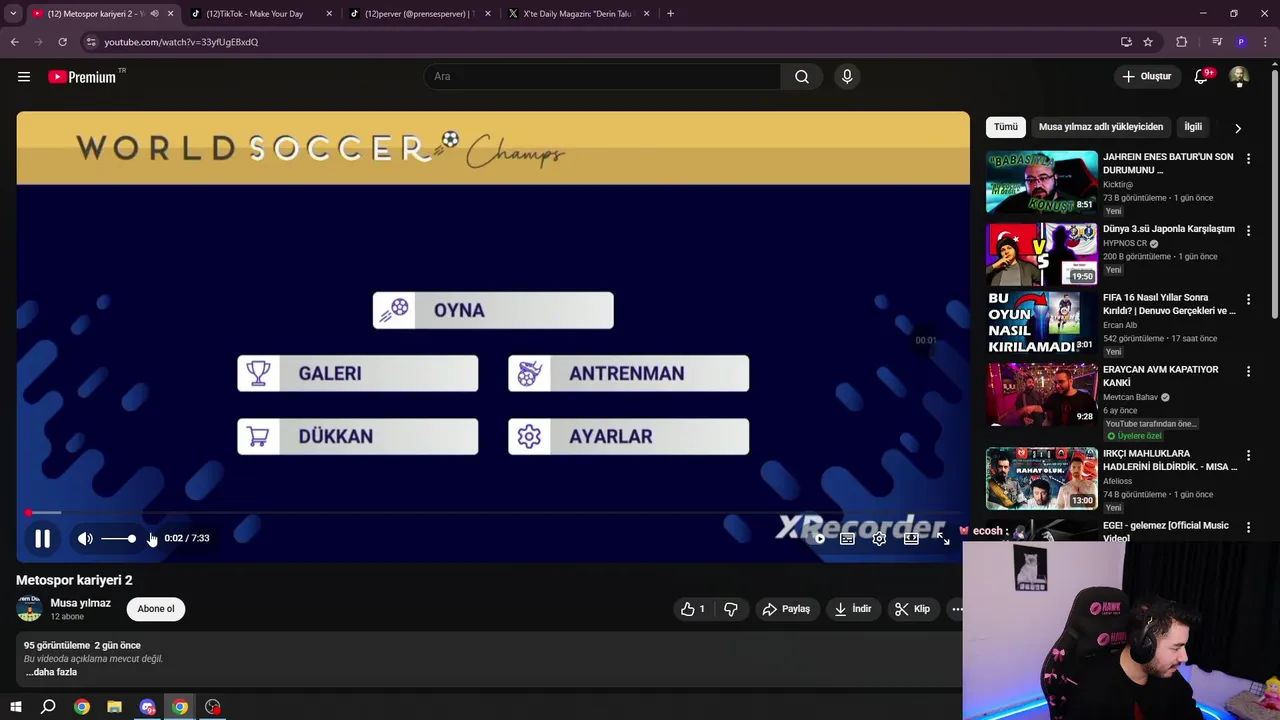The height and width of the screenshot is (720, 1280).
Task: Open a new browser tab with plus
Action: click(670, 14)
